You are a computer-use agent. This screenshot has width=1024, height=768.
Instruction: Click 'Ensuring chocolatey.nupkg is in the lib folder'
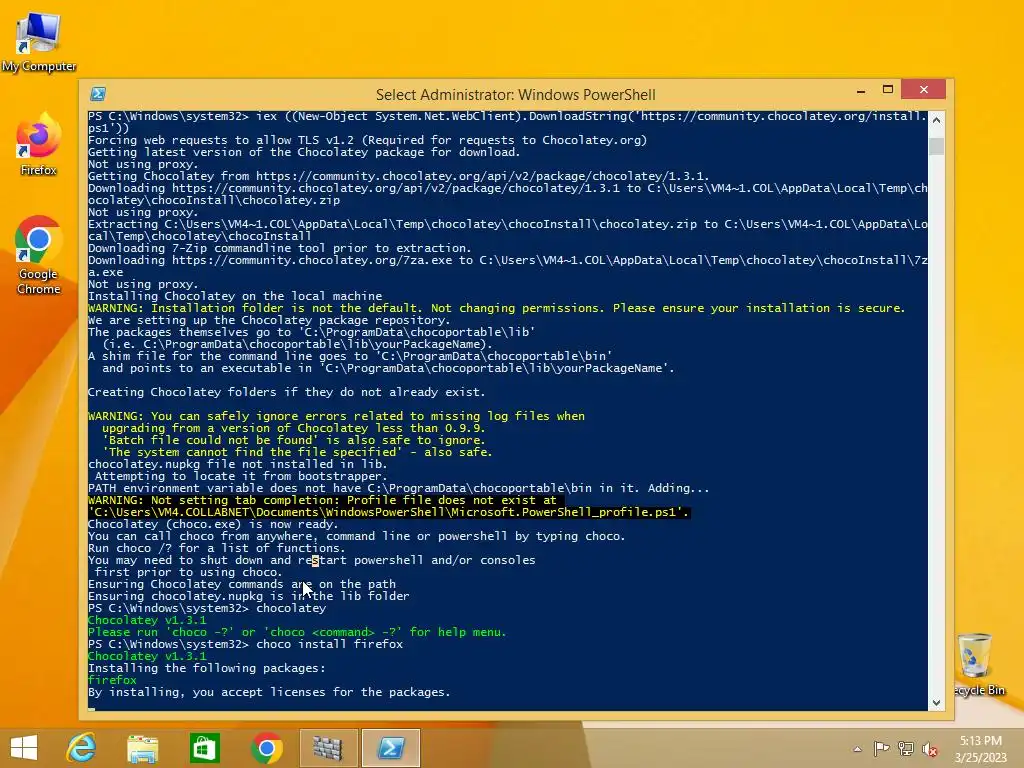click(x=248, y=596)
